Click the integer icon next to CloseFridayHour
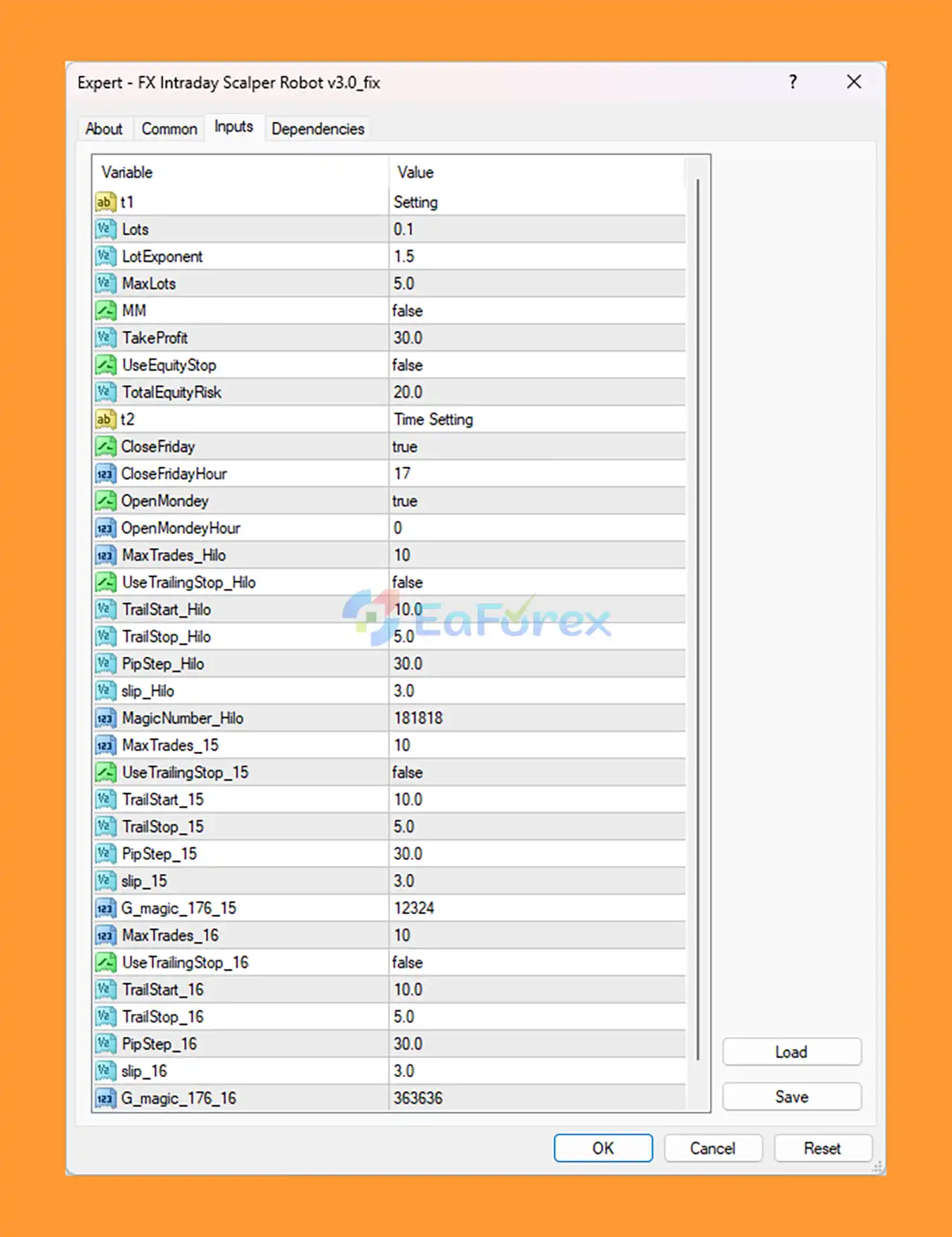The height and width of the screenshot is (1237, 952). coord(106,474)
